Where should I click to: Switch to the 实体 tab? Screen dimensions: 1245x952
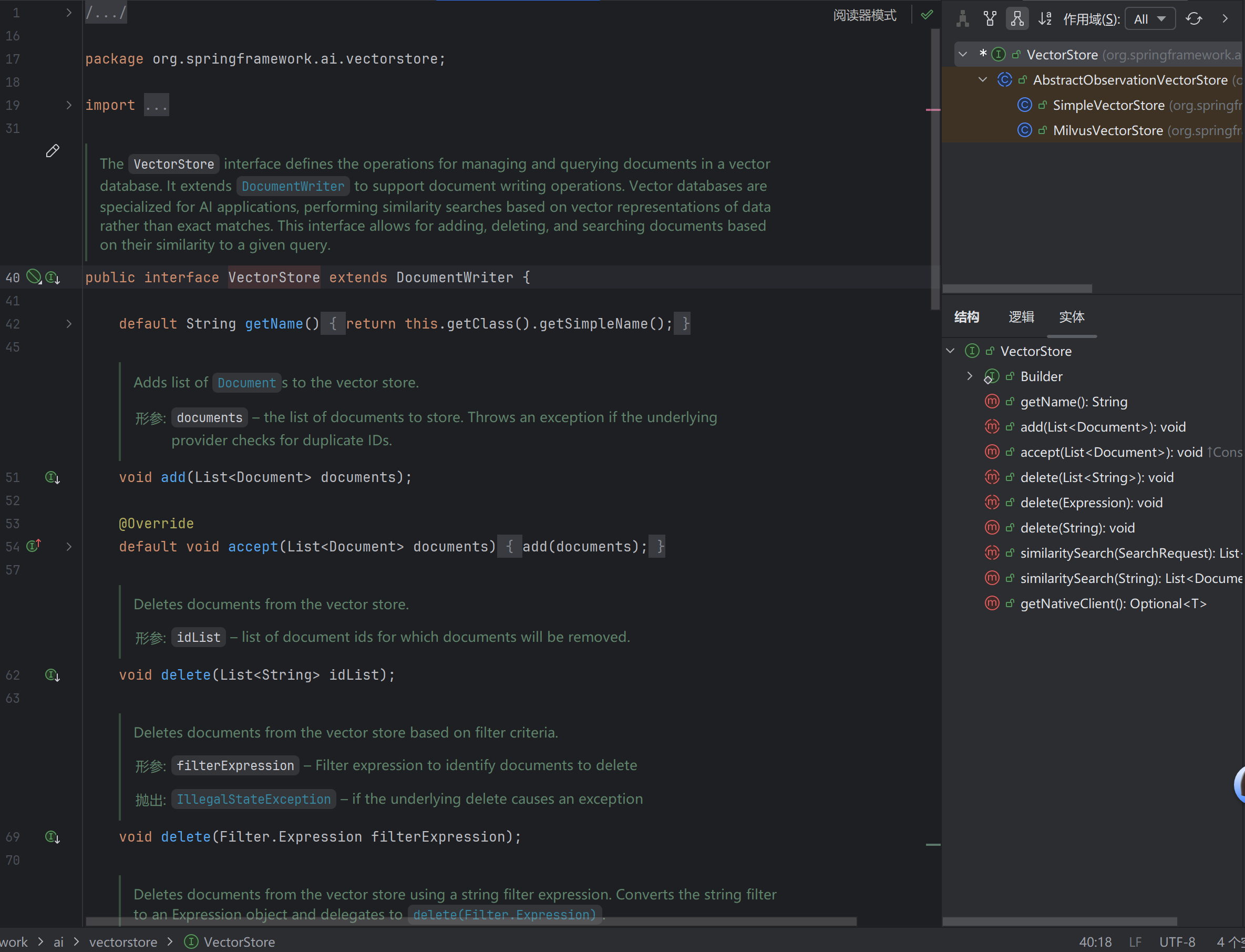(x=1072, y=317)
